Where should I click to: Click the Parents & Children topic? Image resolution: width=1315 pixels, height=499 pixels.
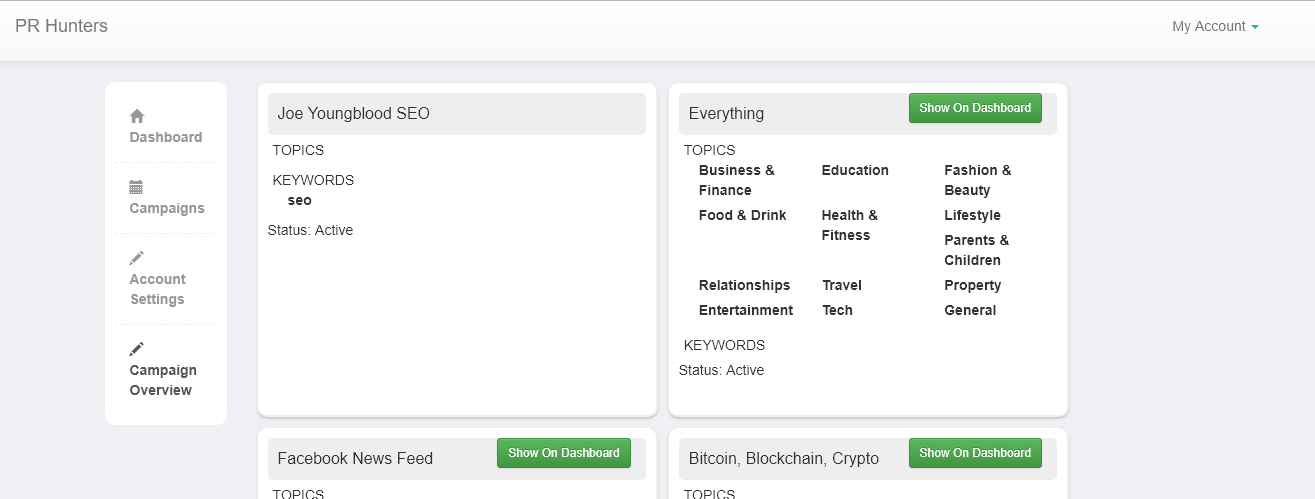[x=977, y=250]
